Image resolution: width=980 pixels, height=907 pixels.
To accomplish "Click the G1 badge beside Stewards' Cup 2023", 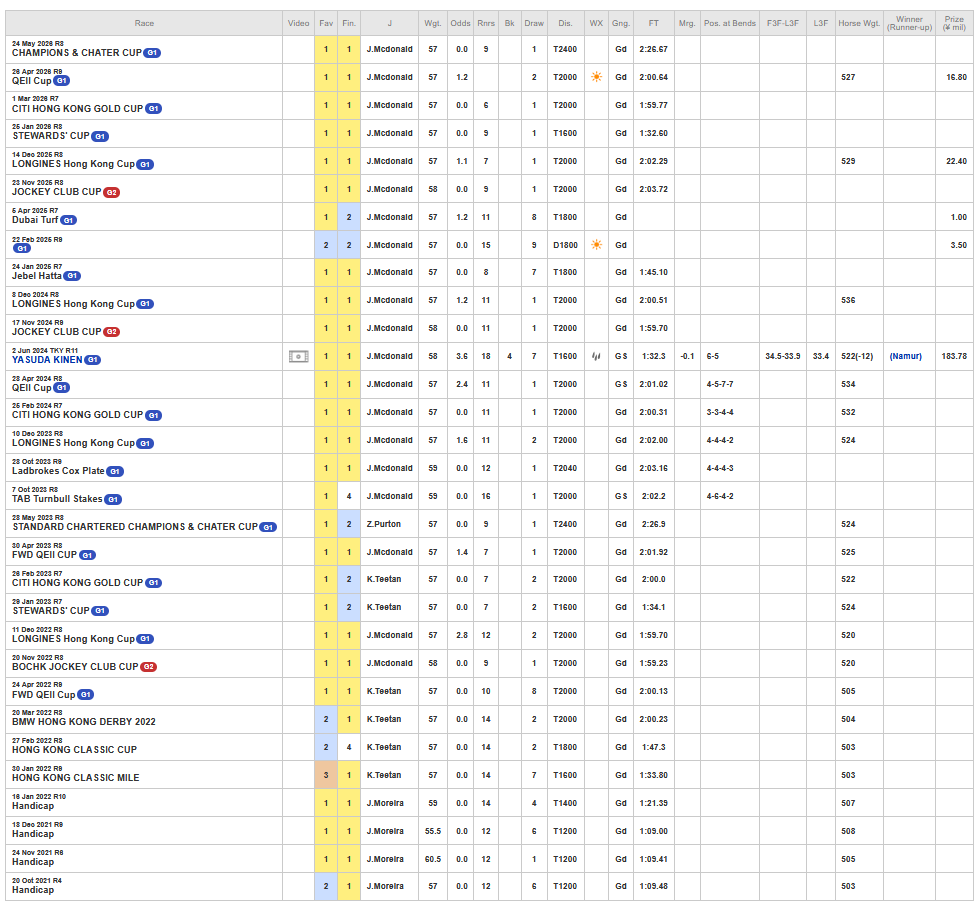I will click(100, 611).
